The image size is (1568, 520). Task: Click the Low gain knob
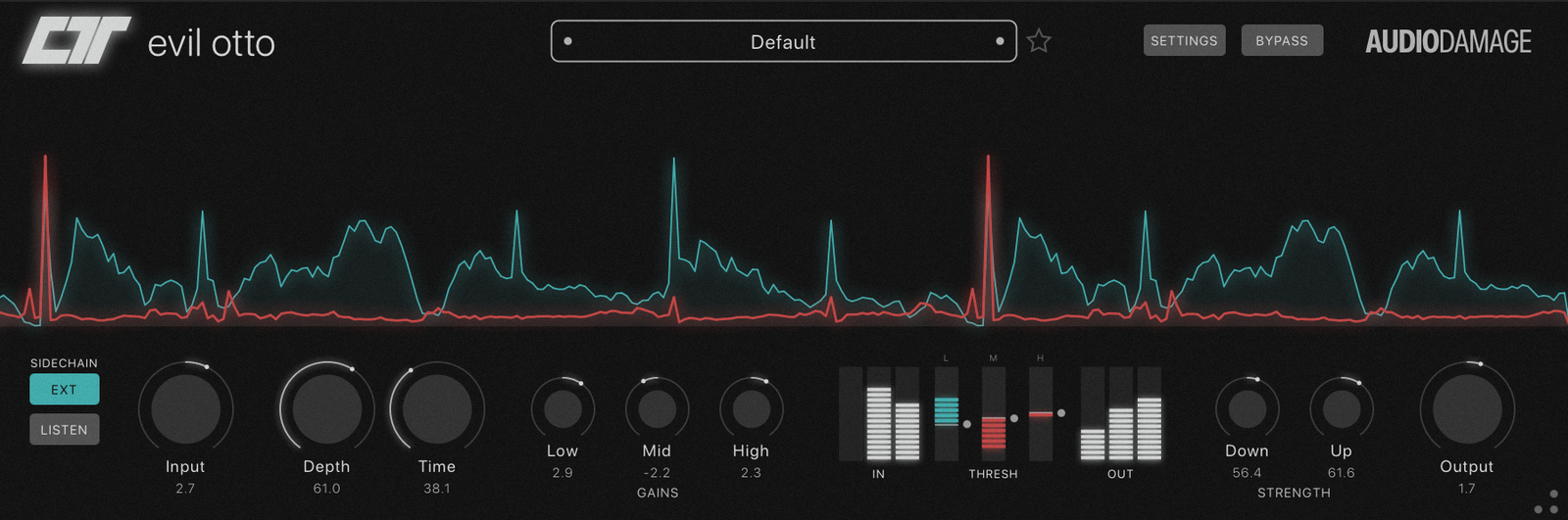[563, 408]
